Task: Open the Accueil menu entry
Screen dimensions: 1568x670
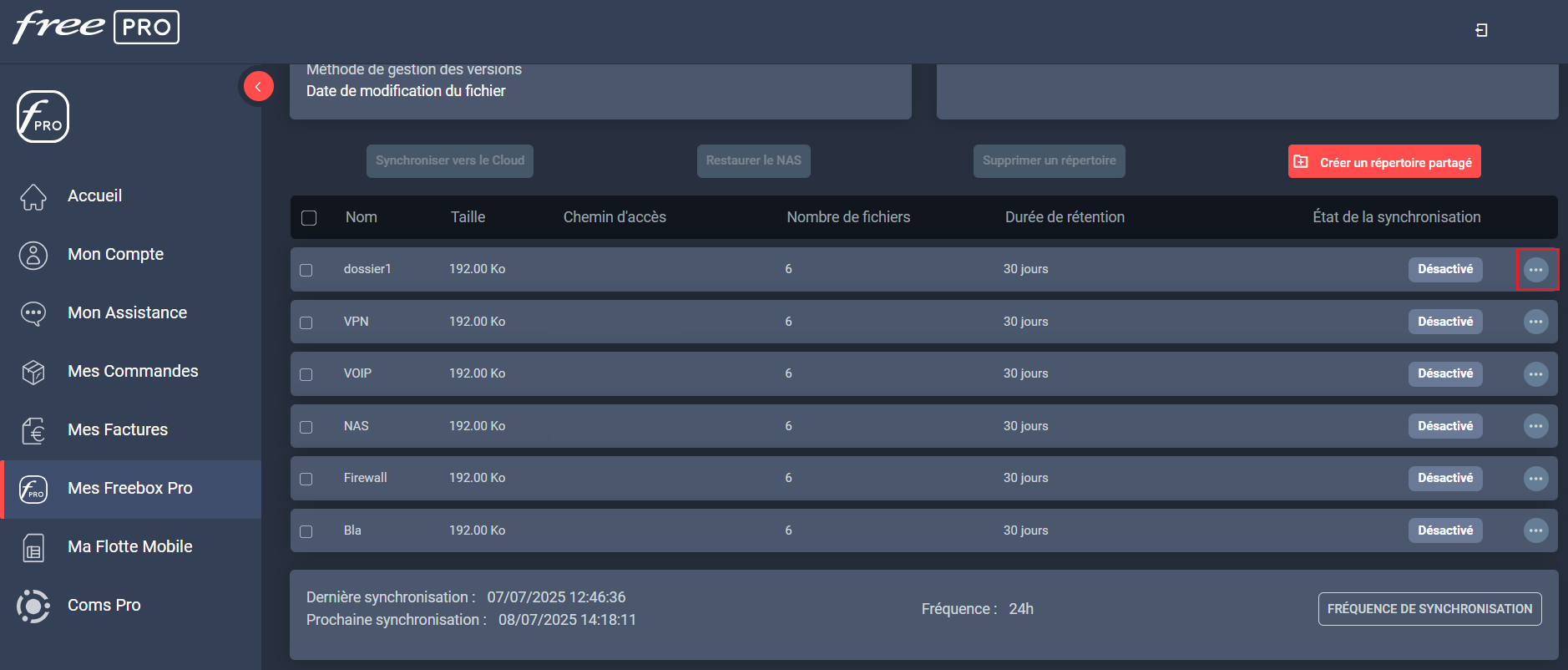Action: 94,195
